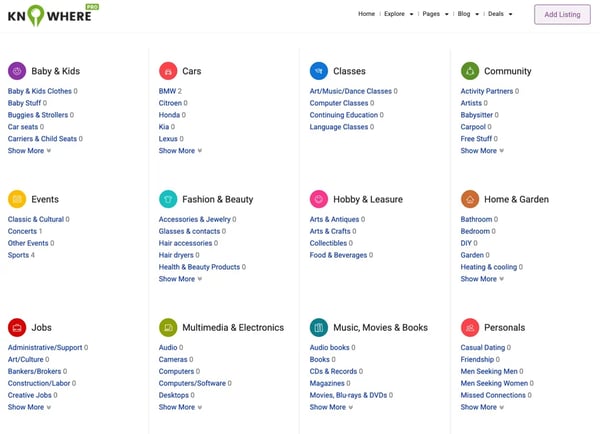The image size is (600, 434).
Task: Open the Deals menu item
Action: coord(500,14)
